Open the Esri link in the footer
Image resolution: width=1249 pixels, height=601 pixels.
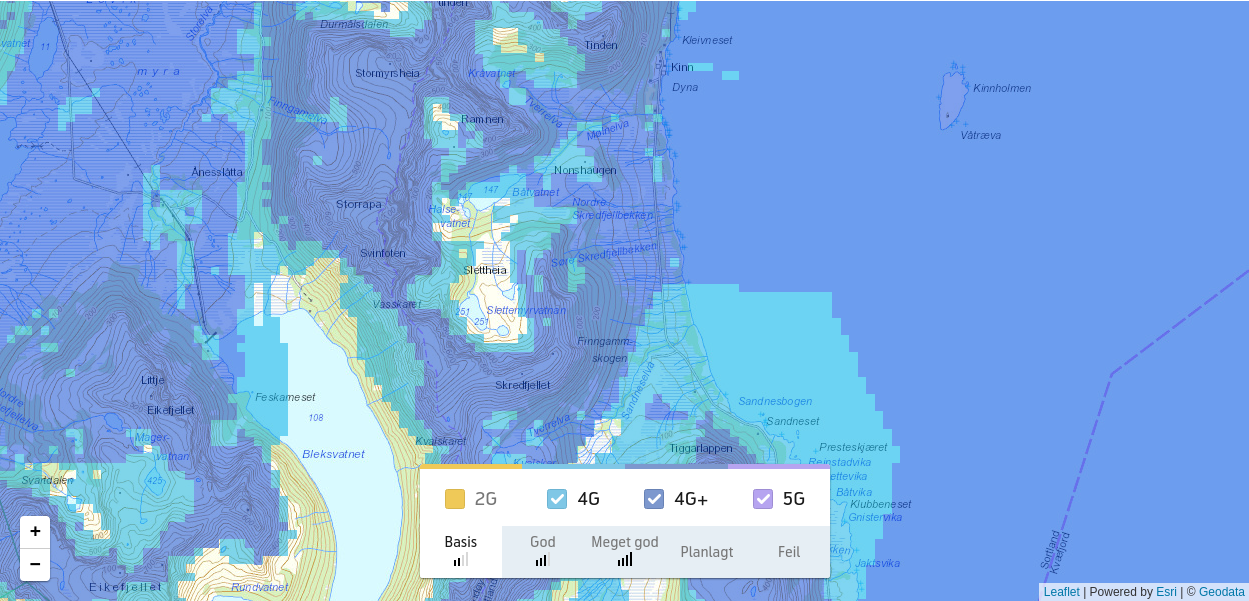pyautogui.click(x=1166, y=591)
